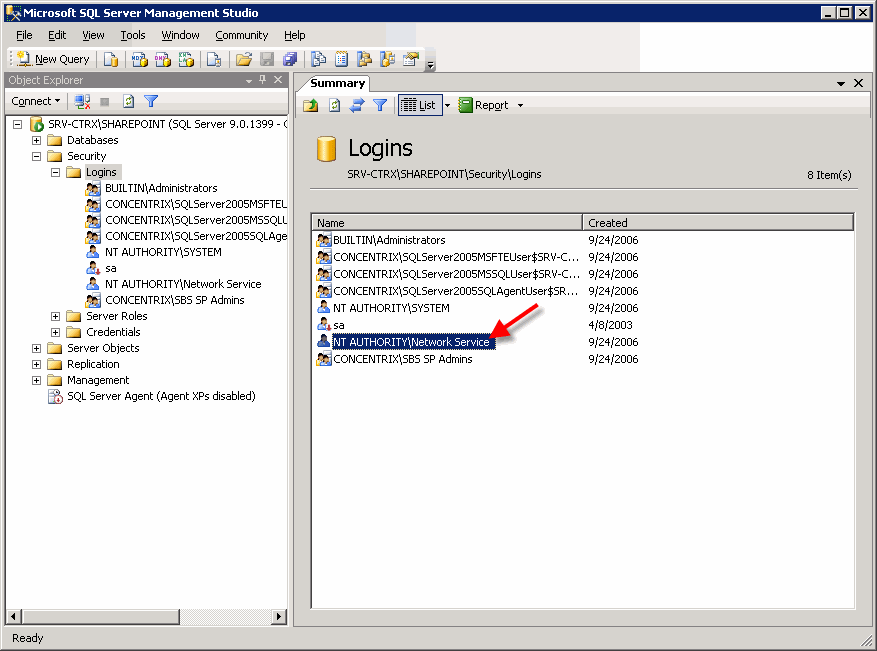
Task: Click Object Explorer scroll right arrow
Action: 279,617
